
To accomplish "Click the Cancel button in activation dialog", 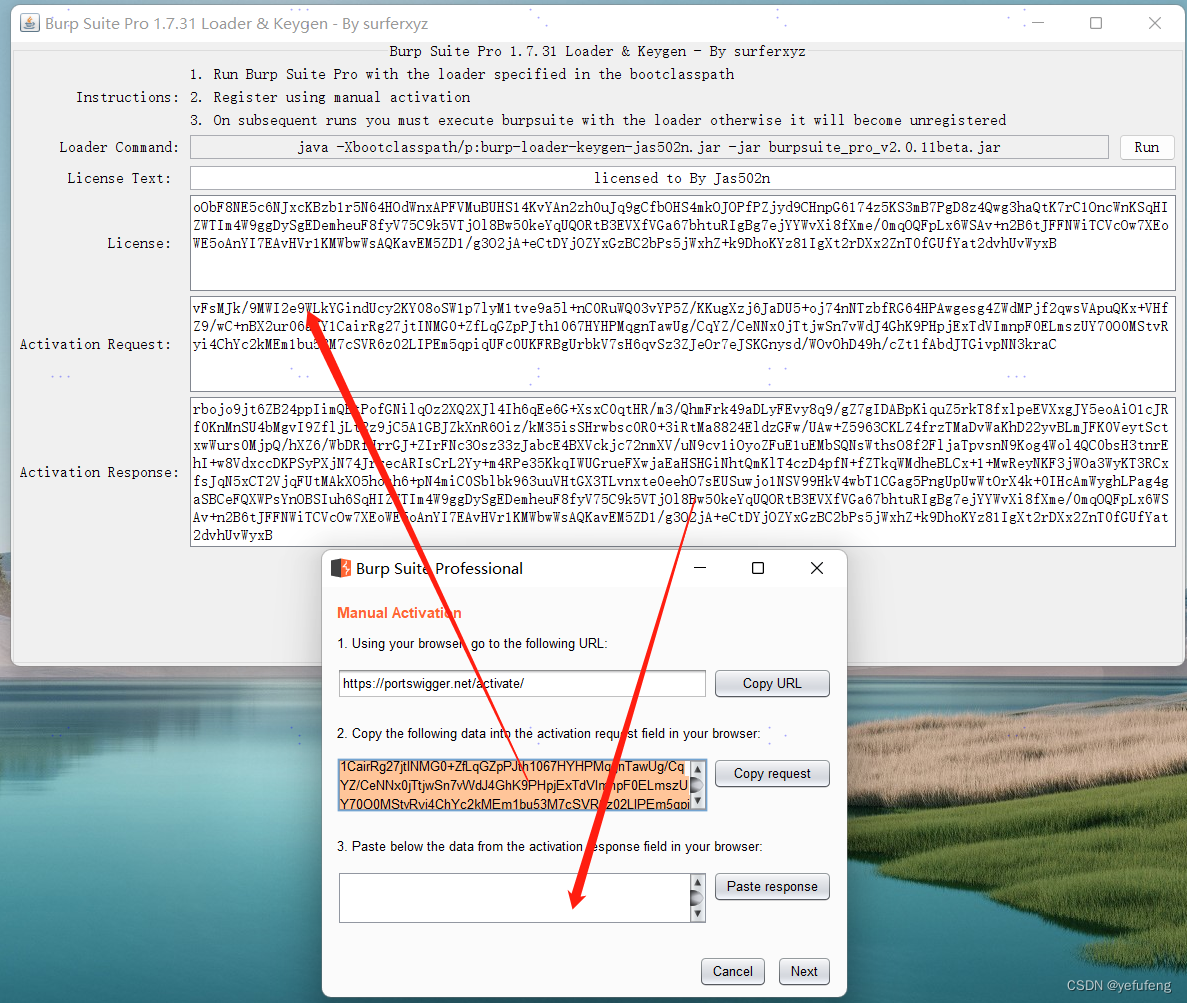I will 732,971.
